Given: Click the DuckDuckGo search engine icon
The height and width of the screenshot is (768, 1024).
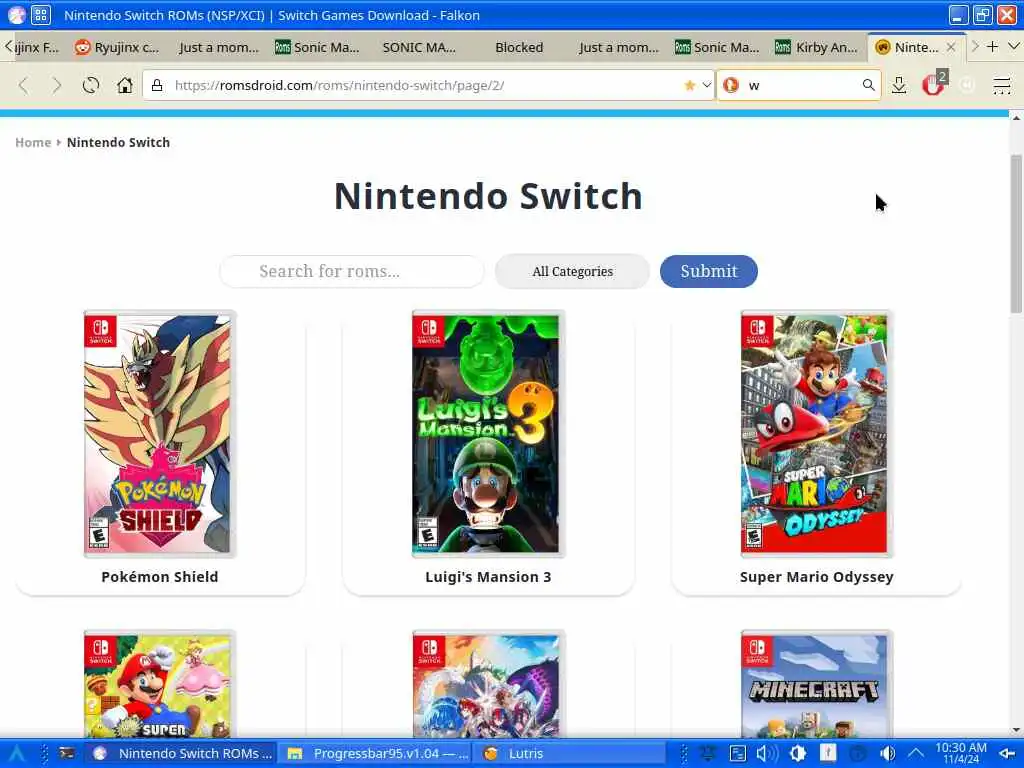Looking at the screenshot, I should click(731, 85).
